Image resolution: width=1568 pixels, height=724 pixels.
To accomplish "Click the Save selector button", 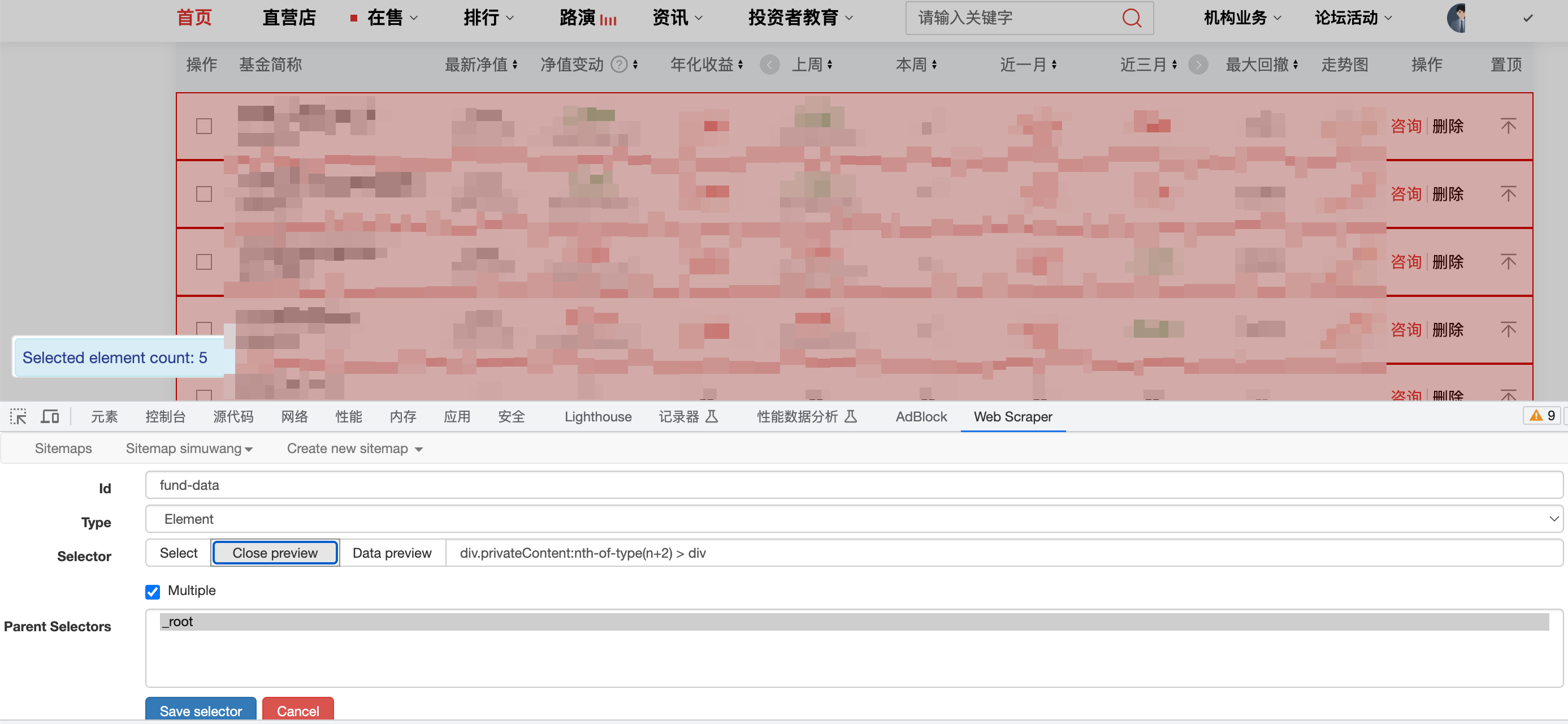I will 200,710.
